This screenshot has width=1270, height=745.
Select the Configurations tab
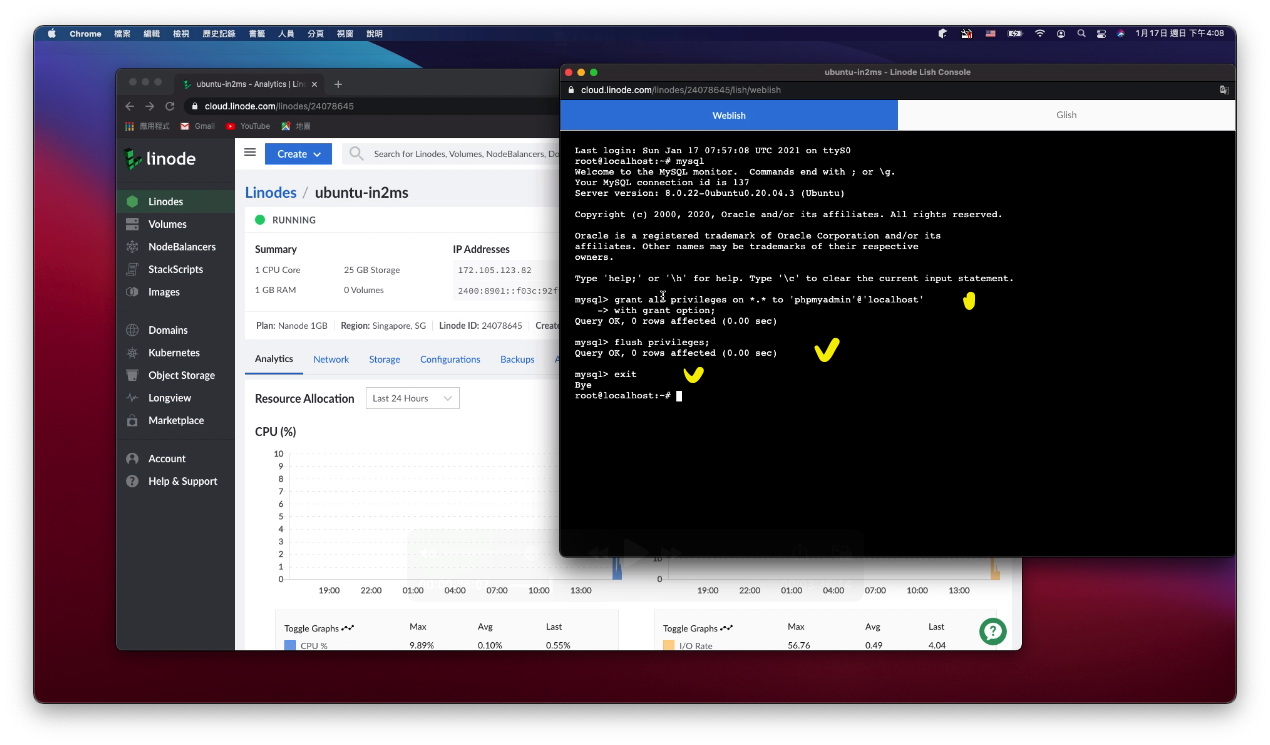point(450,359)
